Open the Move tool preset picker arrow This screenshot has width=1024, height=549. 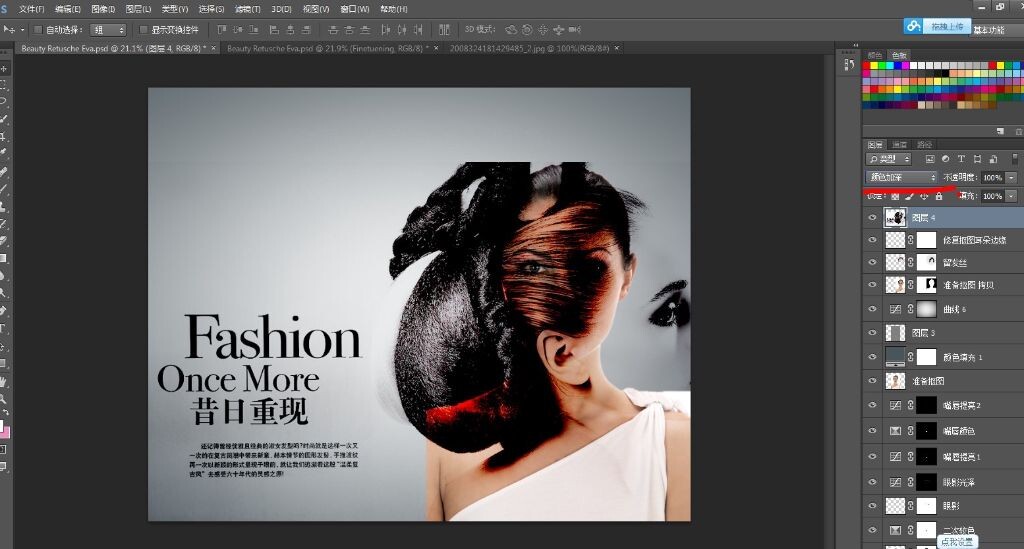[x=22, y=29]
